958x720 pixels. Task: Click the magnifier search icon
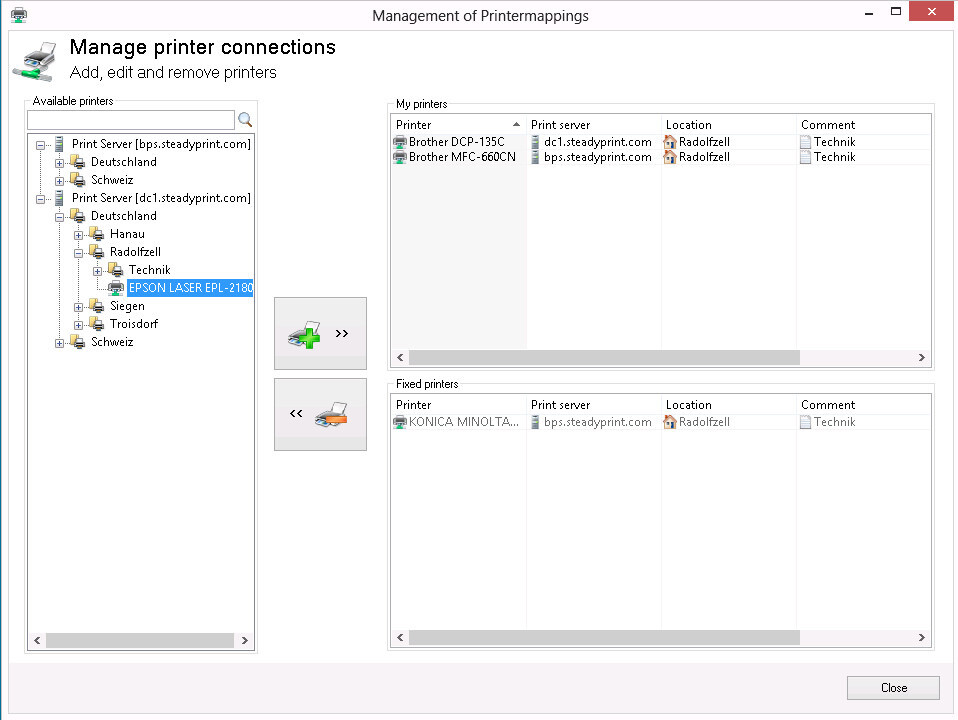[x=245, y=119]
